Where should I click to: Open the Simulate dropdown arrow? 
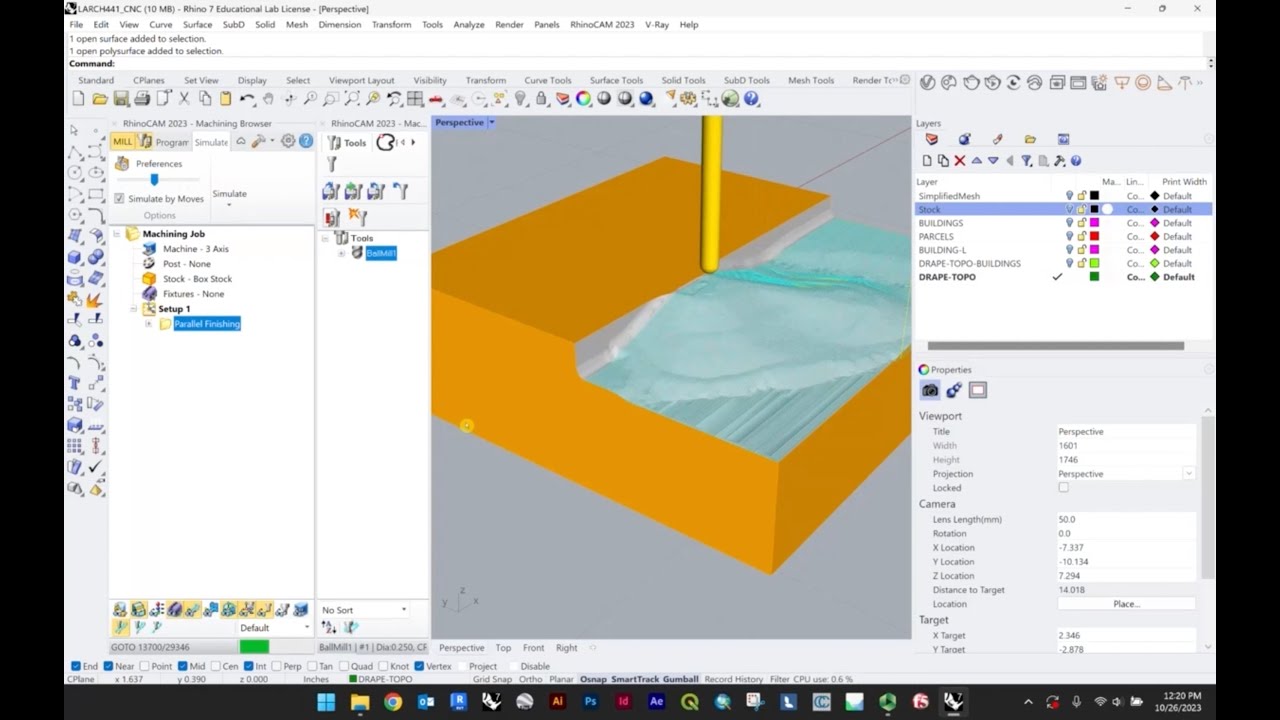point(229,205)
